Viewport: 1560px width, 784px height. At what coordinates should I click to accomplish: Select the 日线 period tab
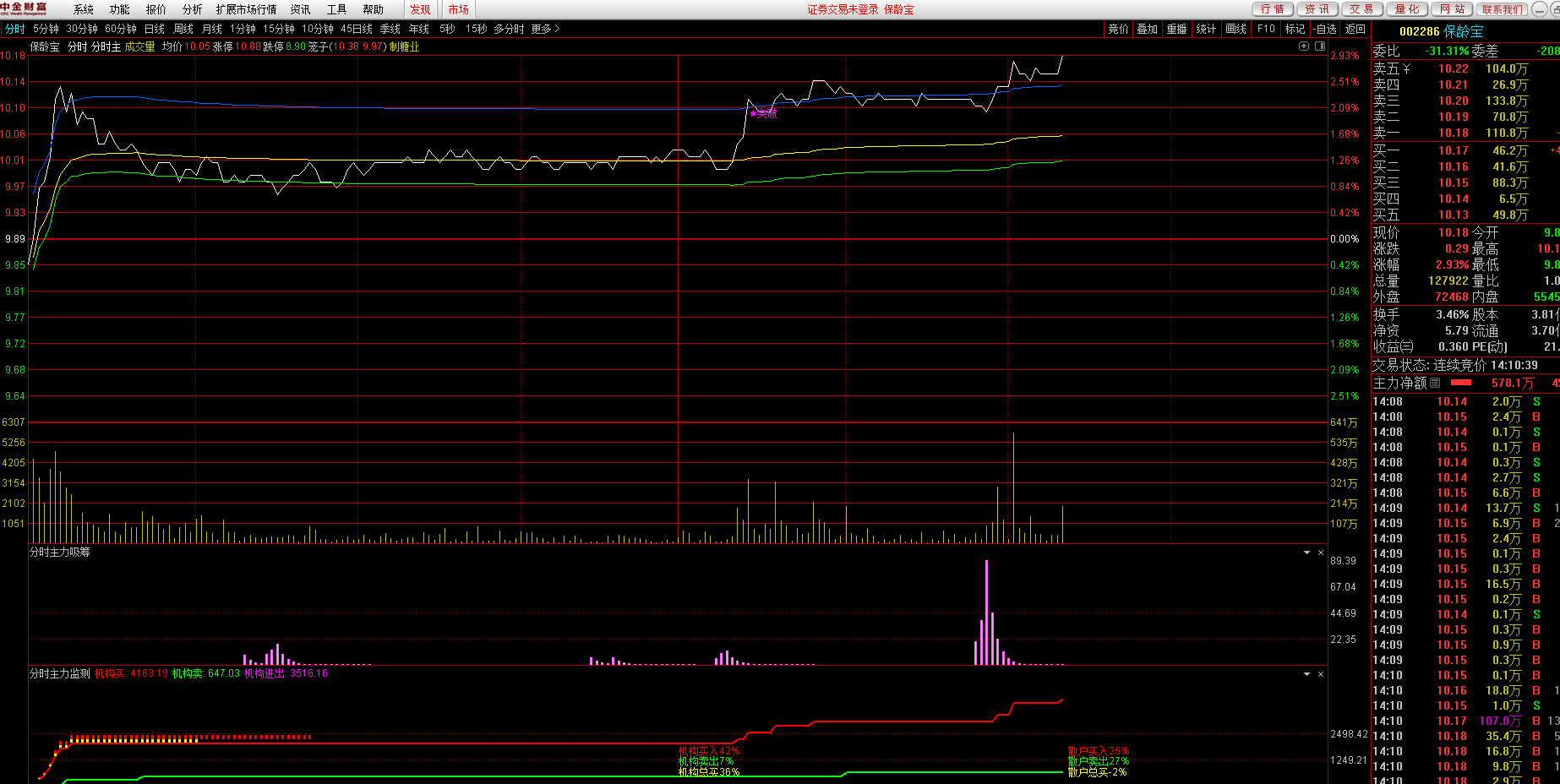click(x=155, y=29)
